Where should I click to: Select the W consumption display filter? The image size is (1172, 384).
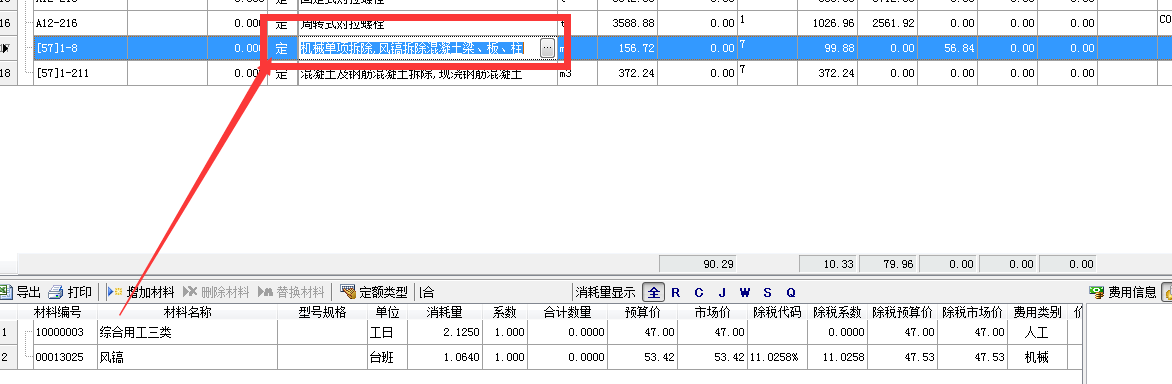744,292
